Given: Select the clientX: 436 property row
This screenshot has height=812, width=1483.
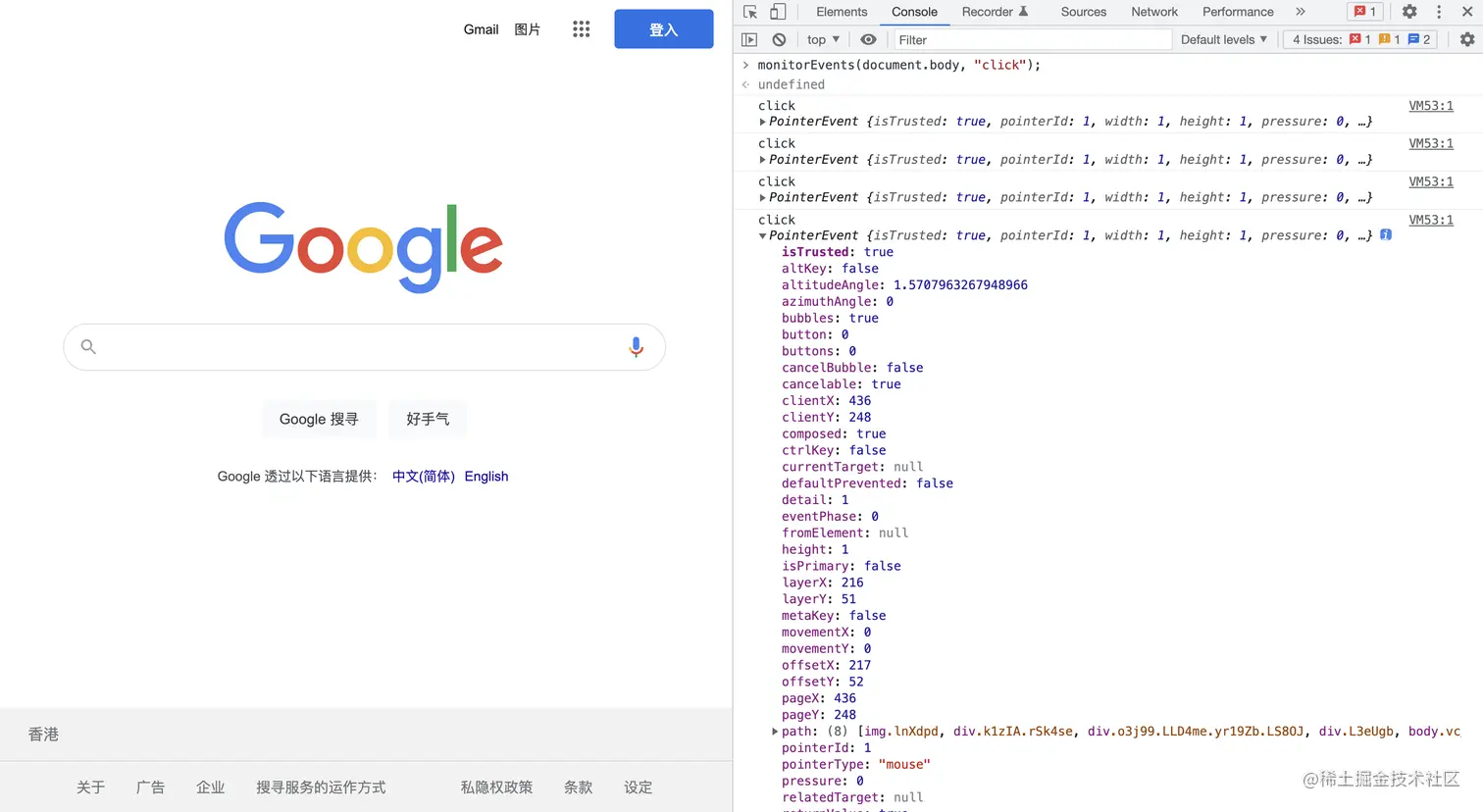Looking at the screenshot, I should coord(826,400).
